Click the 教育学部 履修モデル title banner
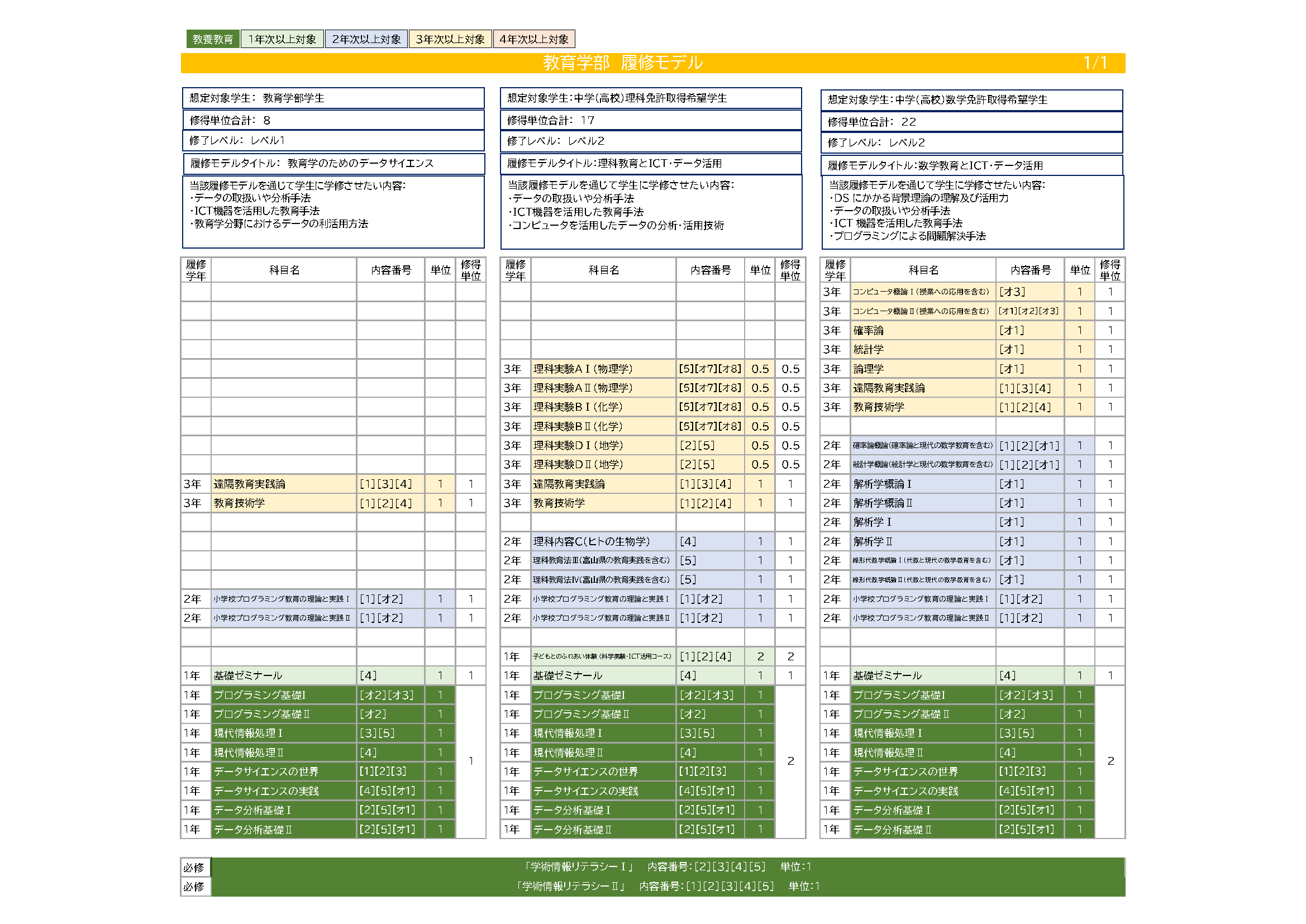The width and height of the screenshot is (1306, 924). (x=622, y=63)
